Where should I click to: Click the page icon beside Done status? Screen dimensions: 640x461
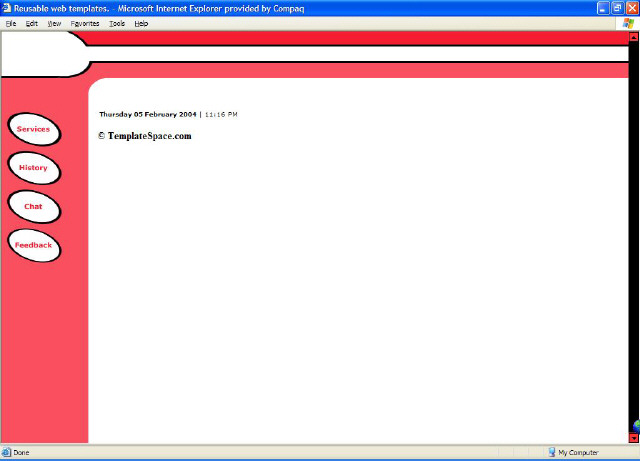coord(7,452)
